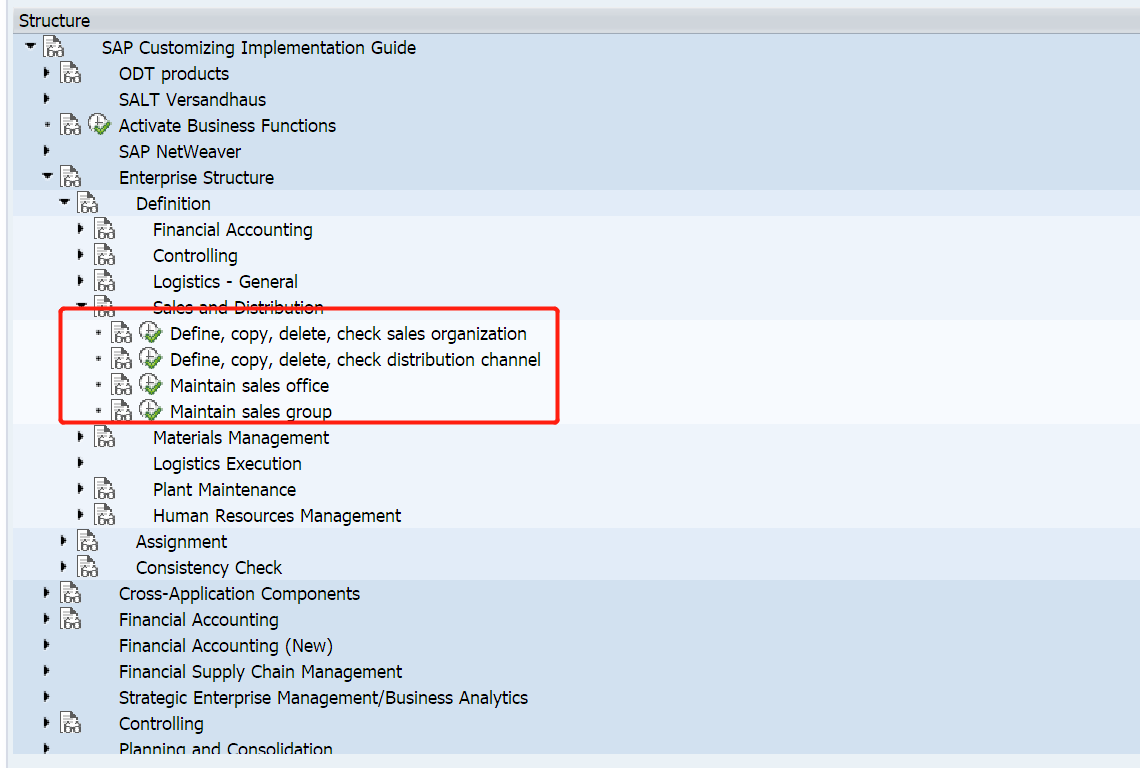Select the 'Consistency Check' tree item
1140x768 pixels.
click(x=208, y=567)
